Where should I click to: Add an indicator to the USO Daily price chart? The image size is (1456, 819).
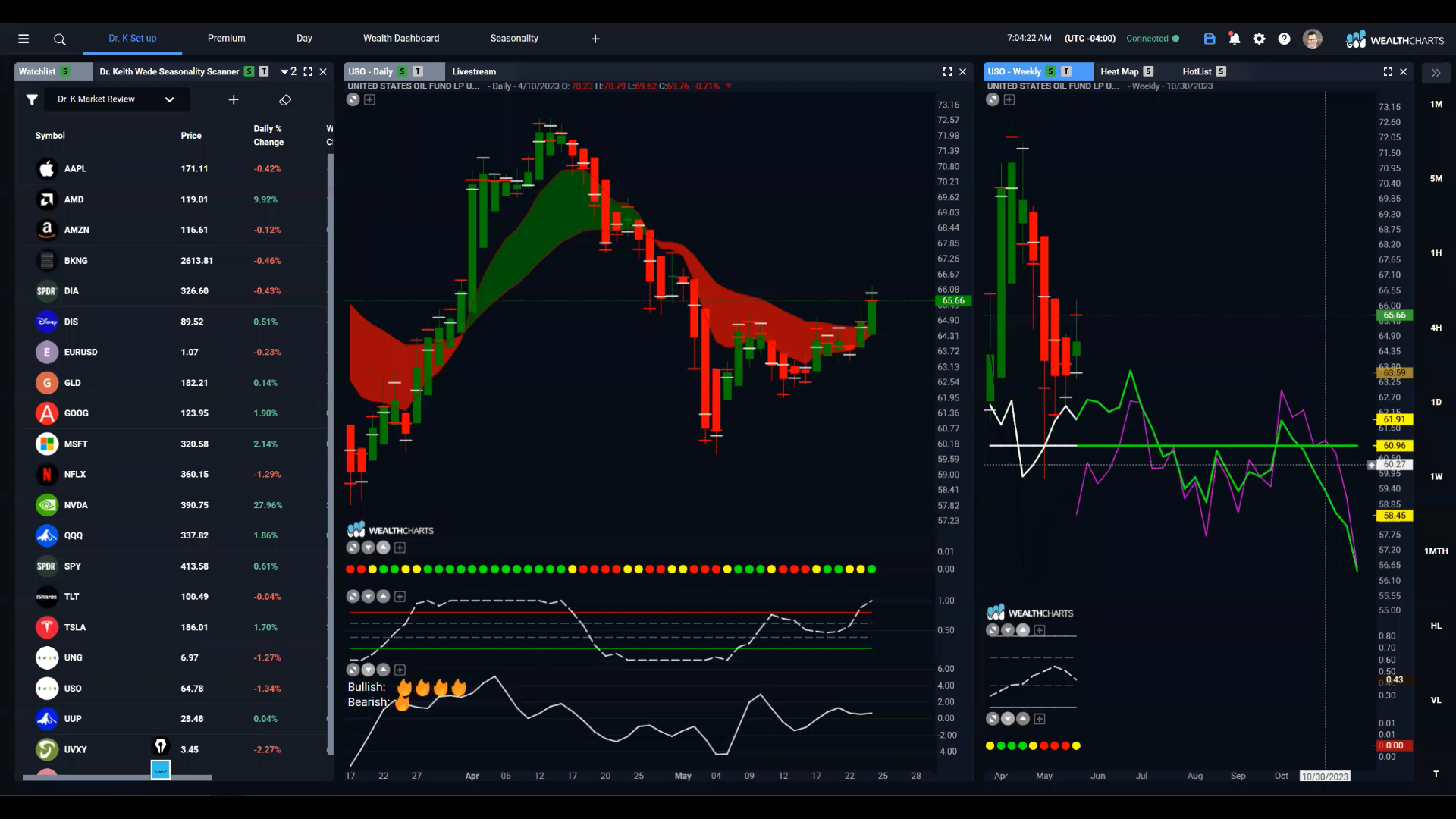tap(369, 99)
